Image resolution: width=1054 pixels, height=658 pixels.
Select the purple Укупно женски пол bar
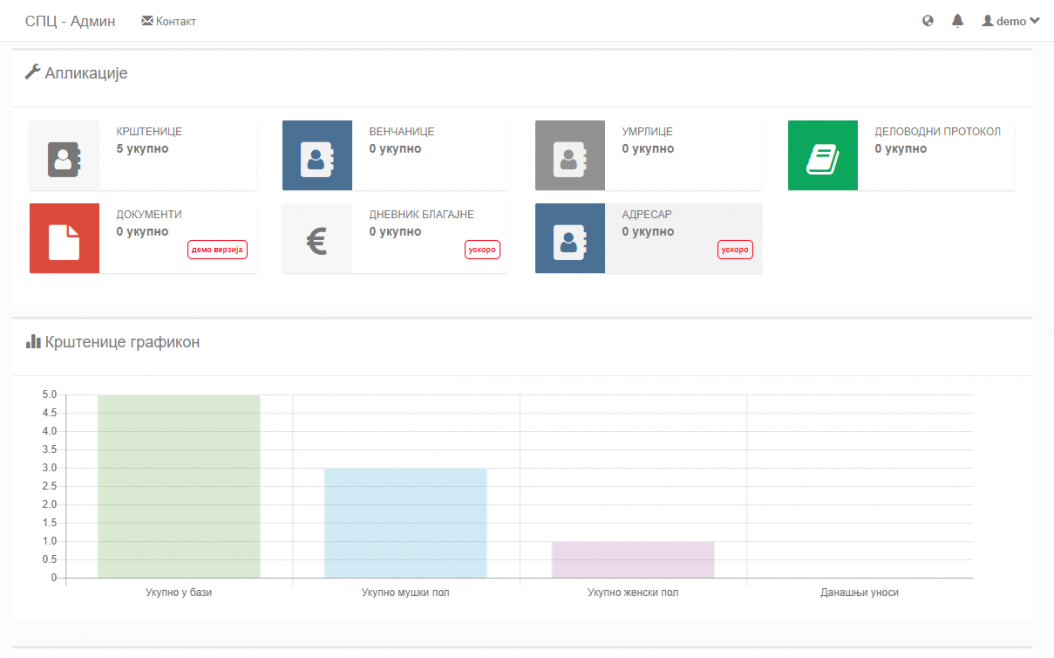click(633, 560)
